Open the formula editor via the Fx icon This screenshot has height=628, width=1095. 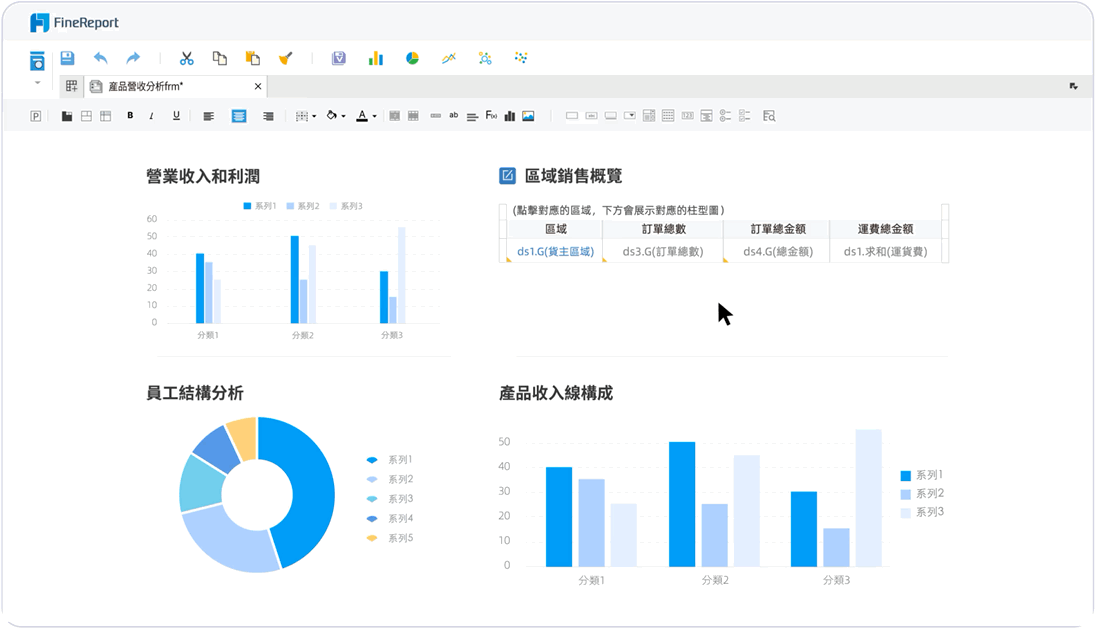(x=489, y=115)
